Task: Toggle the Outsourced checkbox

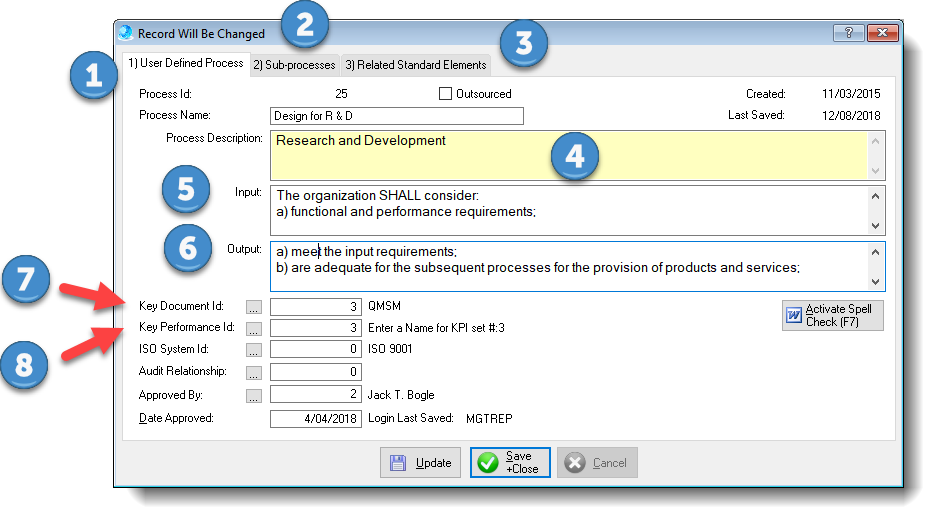Action: click(446, 94)
